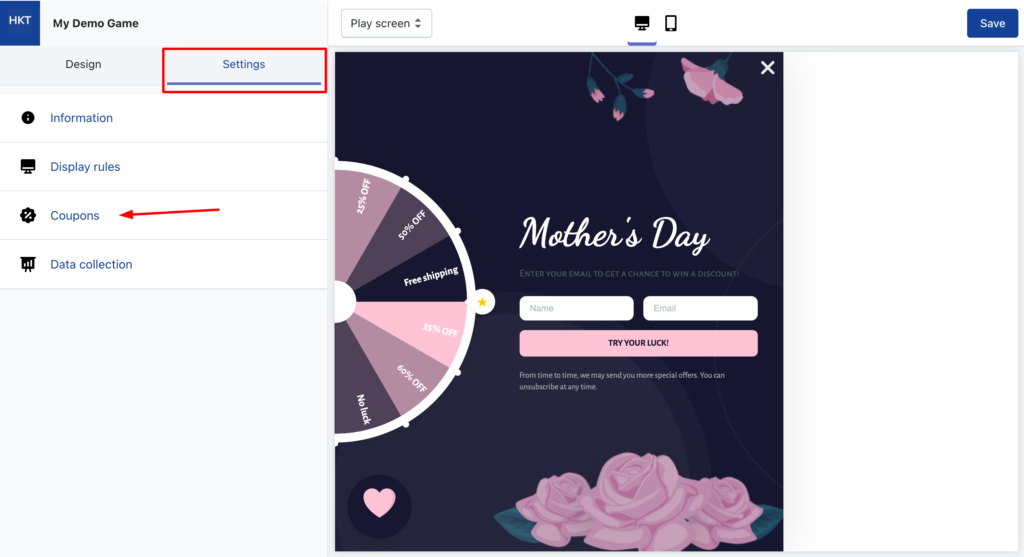Image resolution: width=1024 pixels, height=557 pixels.
Task: Click the Data collection chart icon
Action: [27, 264]
